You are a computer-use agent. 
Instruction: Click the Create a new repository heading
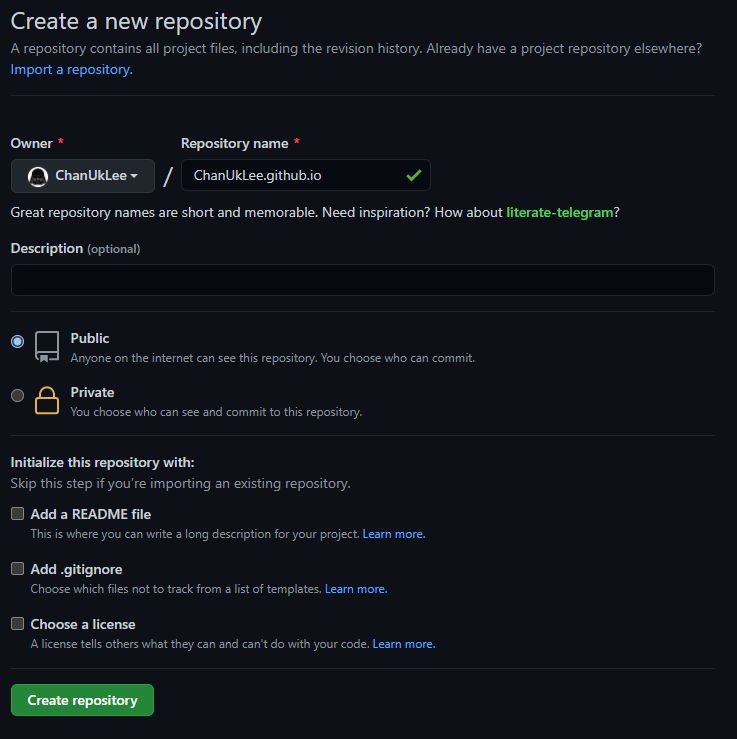coord(136,22)
